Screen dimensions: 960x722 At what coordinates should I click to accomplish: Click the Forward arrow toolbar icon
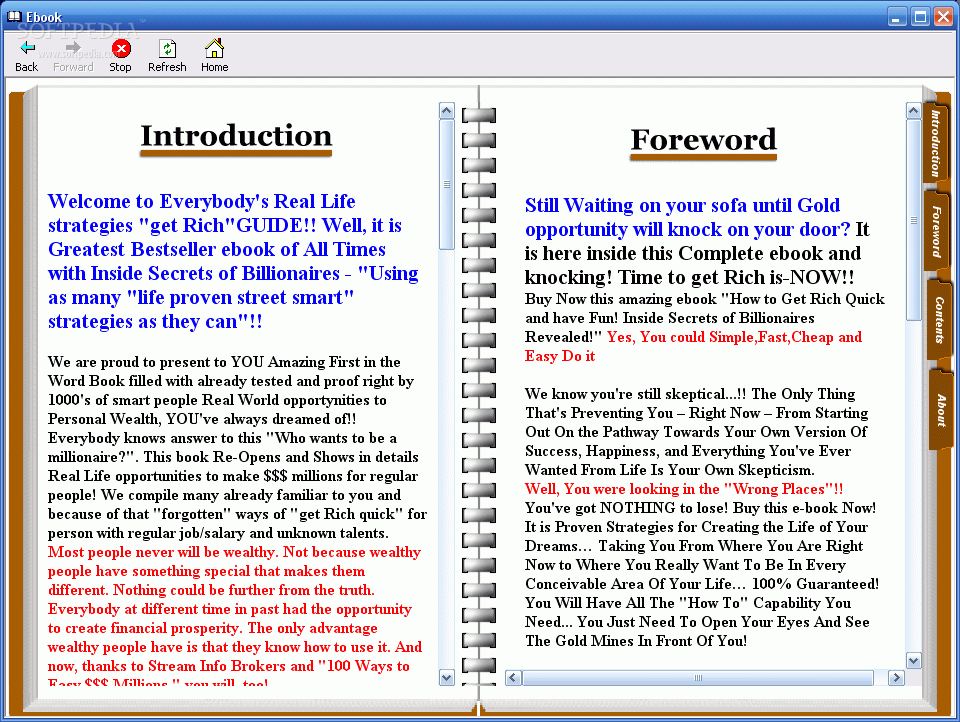tap(73, 48)
